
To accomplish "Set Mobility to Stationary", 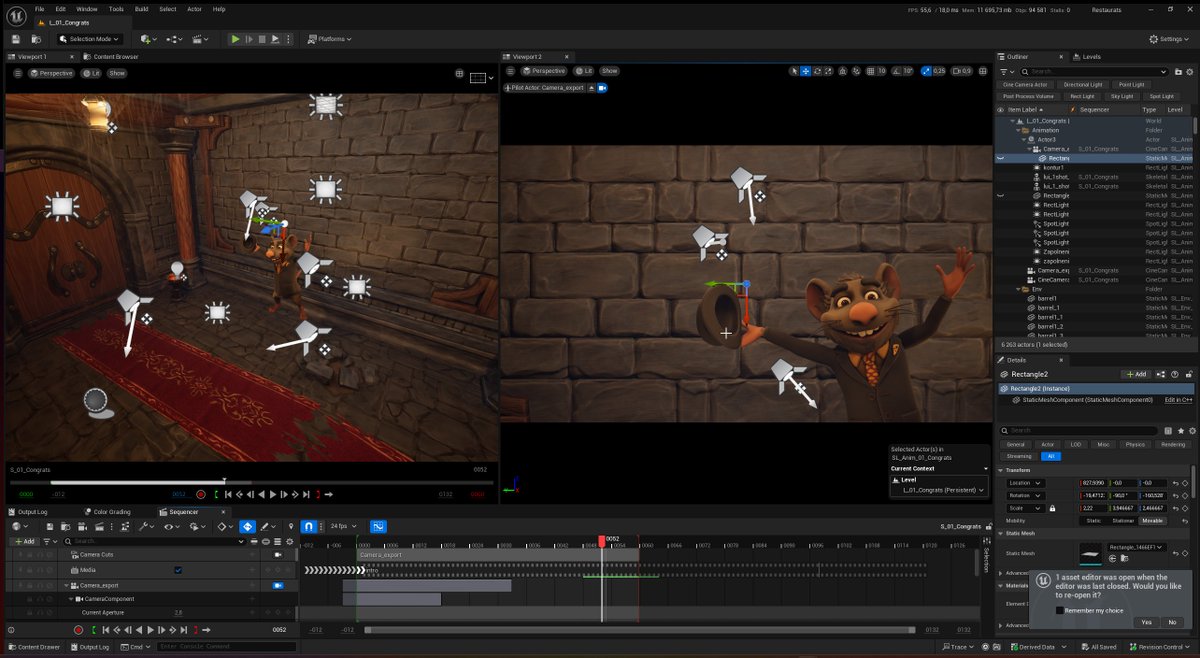I will [x=1123, y=520].
